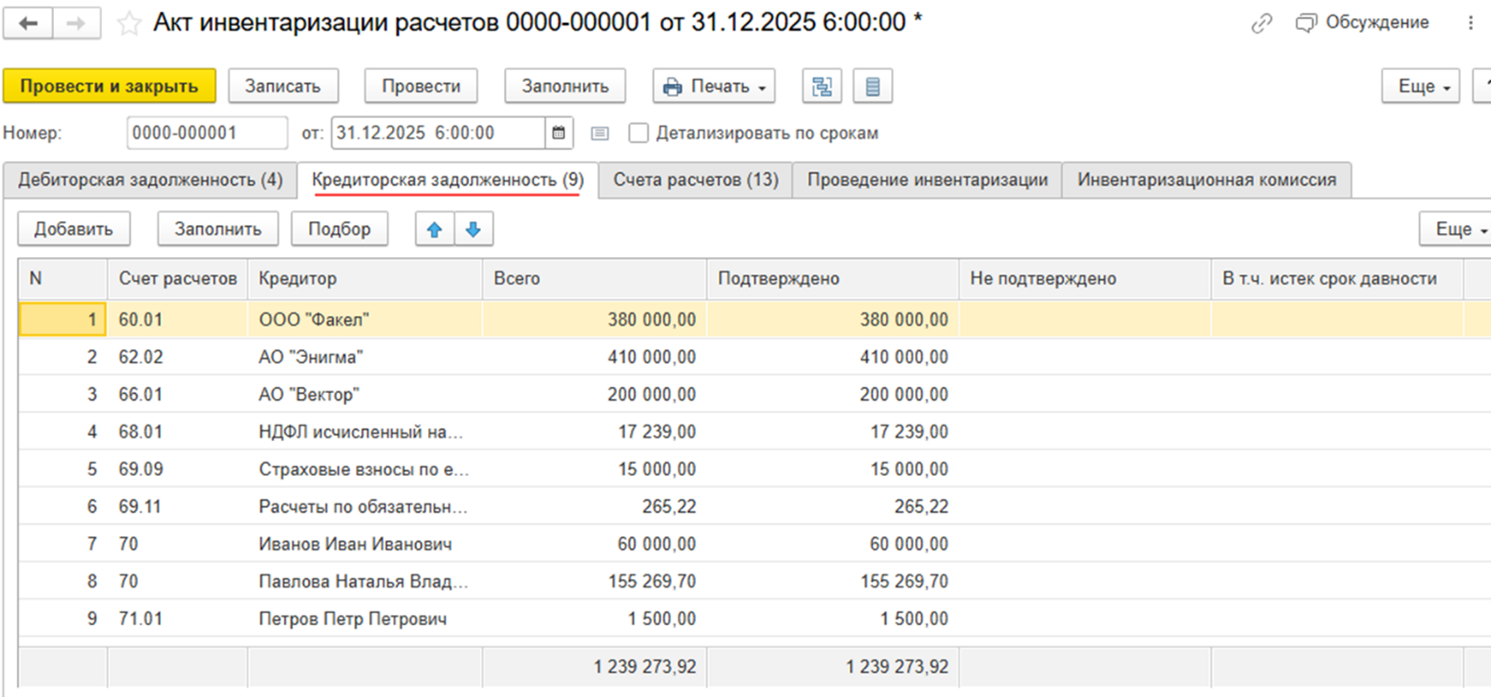Click the document structure icon in toolbar

tap(821, 87)
